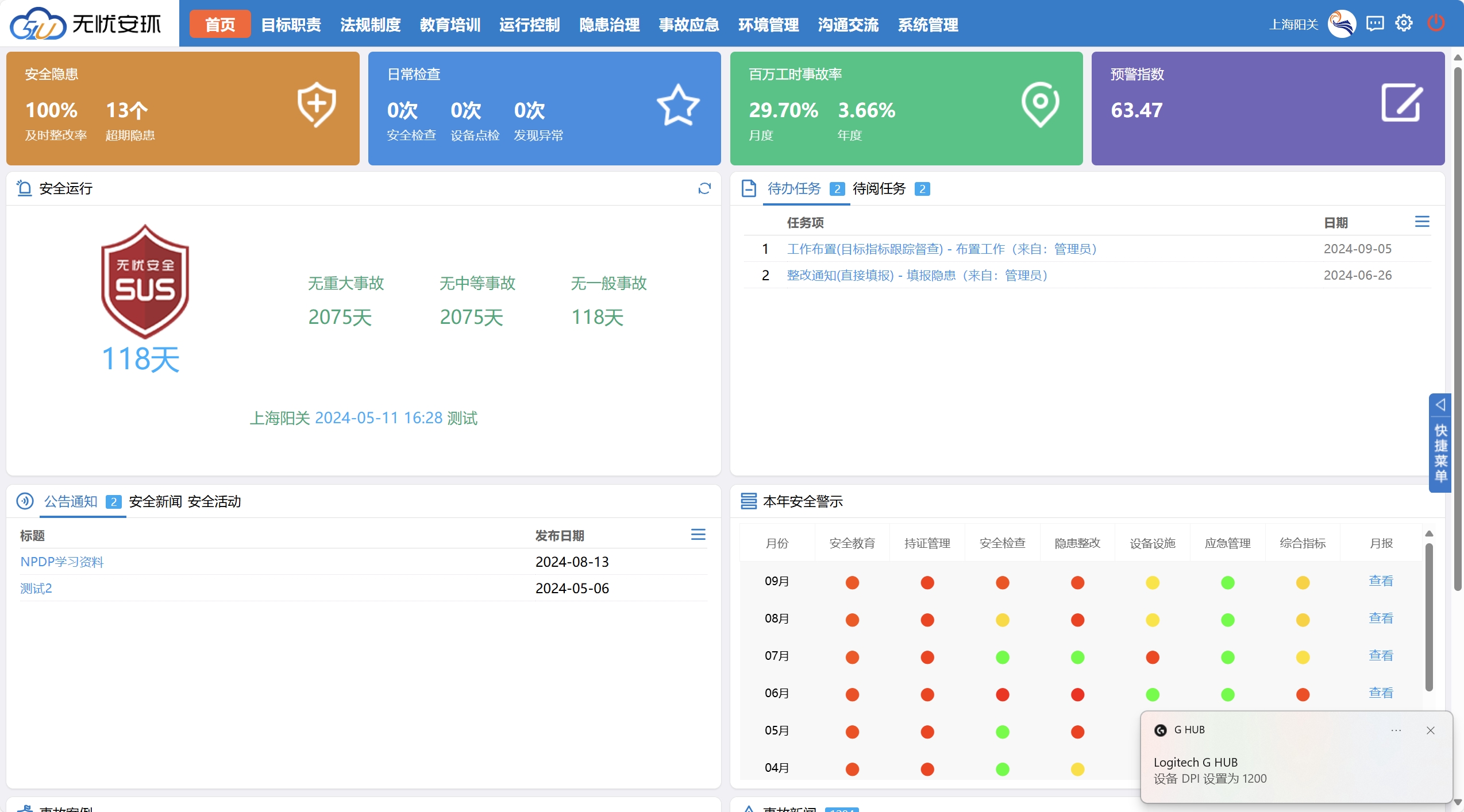Open the settings gear icon

1404,24
